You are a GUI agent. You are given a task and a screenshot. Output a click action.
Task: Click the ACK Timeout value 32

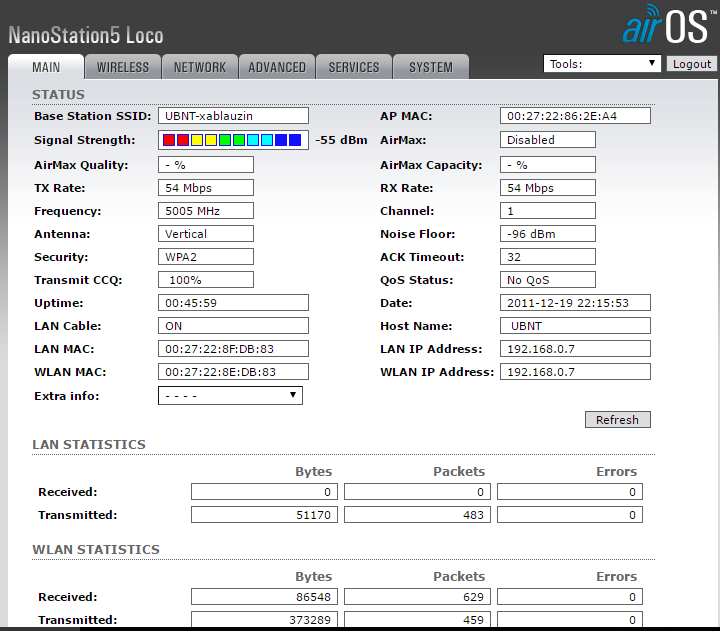tap(548, 257)
